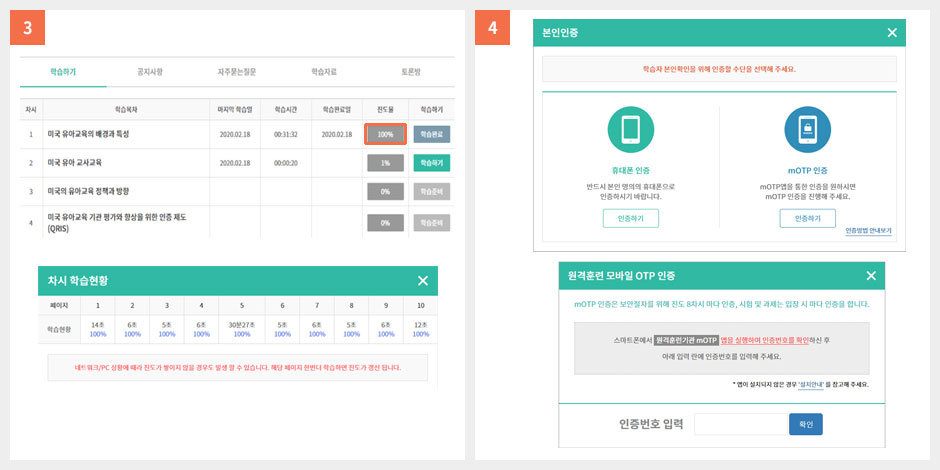Go to the 토론방 tab
The image size is (940, 470).
click(410, 72)
